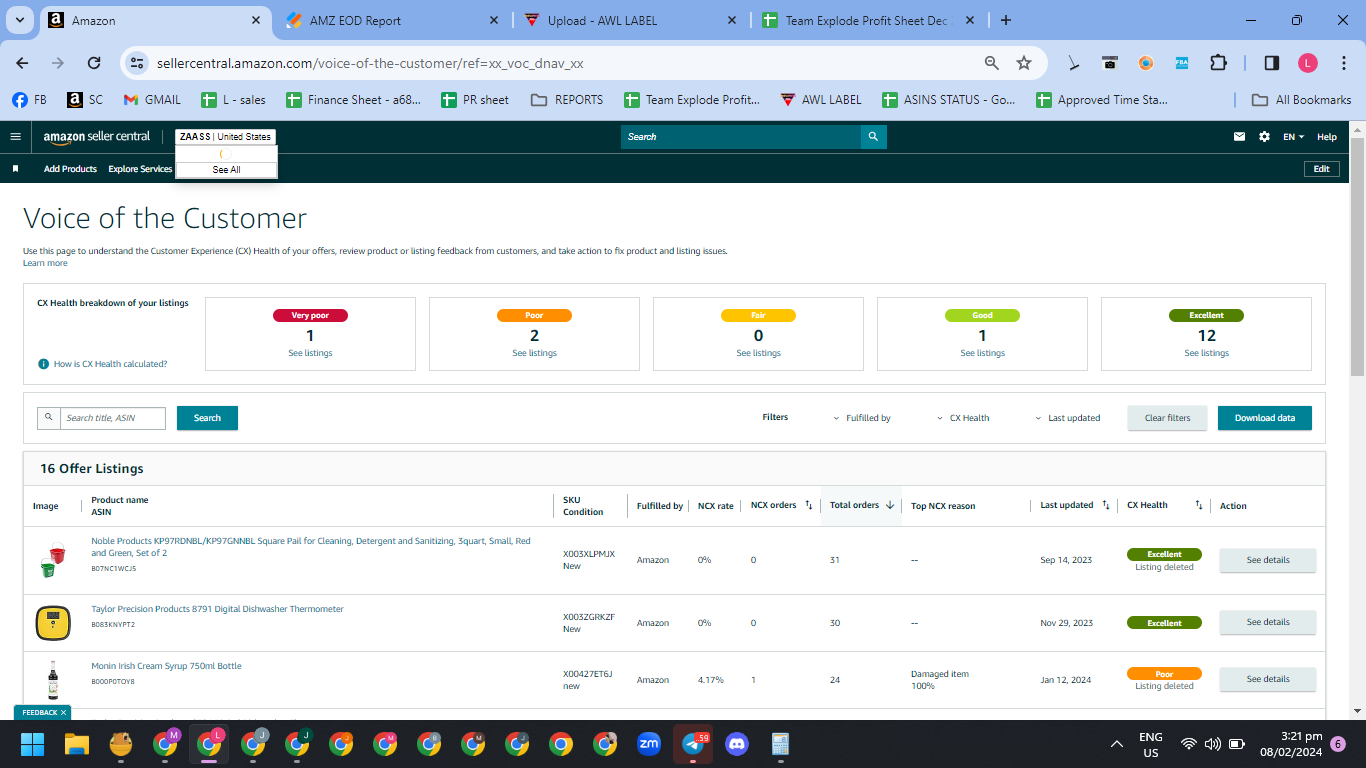The image size is (1366, 768).
Task: Click the magnifier button in the top search bar
Action: (873, 137)
